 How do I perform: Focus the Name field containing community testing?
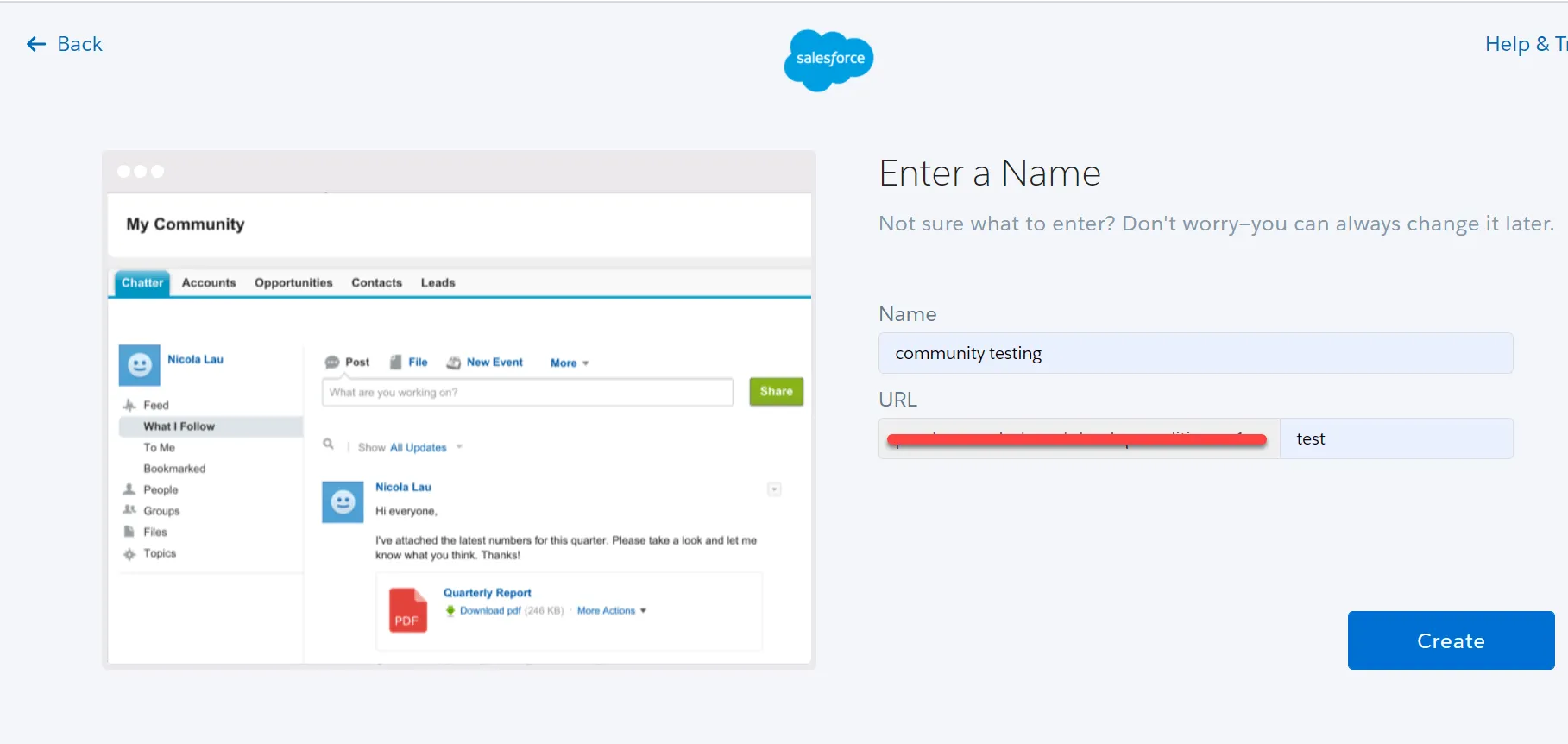pos(1195,353)
